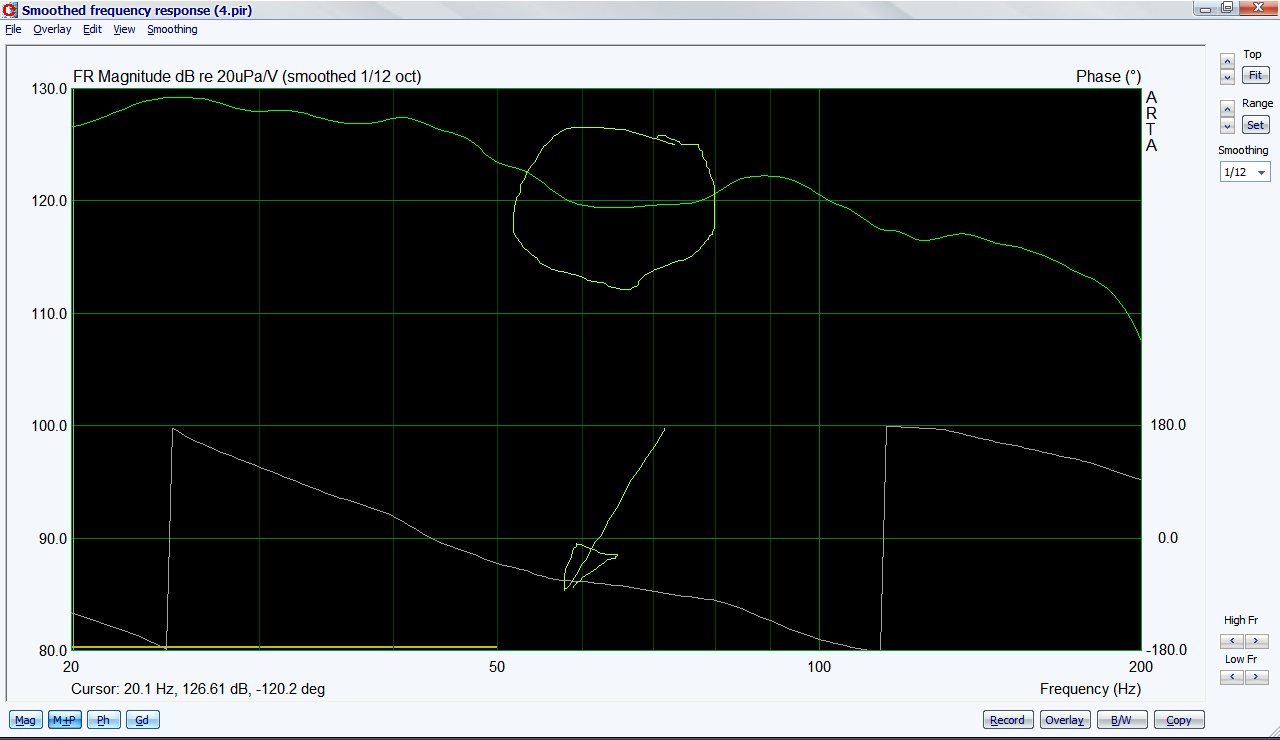Screen dimensions: 1280x740
Task: Click the Copy button
Action: point(1179,720)
